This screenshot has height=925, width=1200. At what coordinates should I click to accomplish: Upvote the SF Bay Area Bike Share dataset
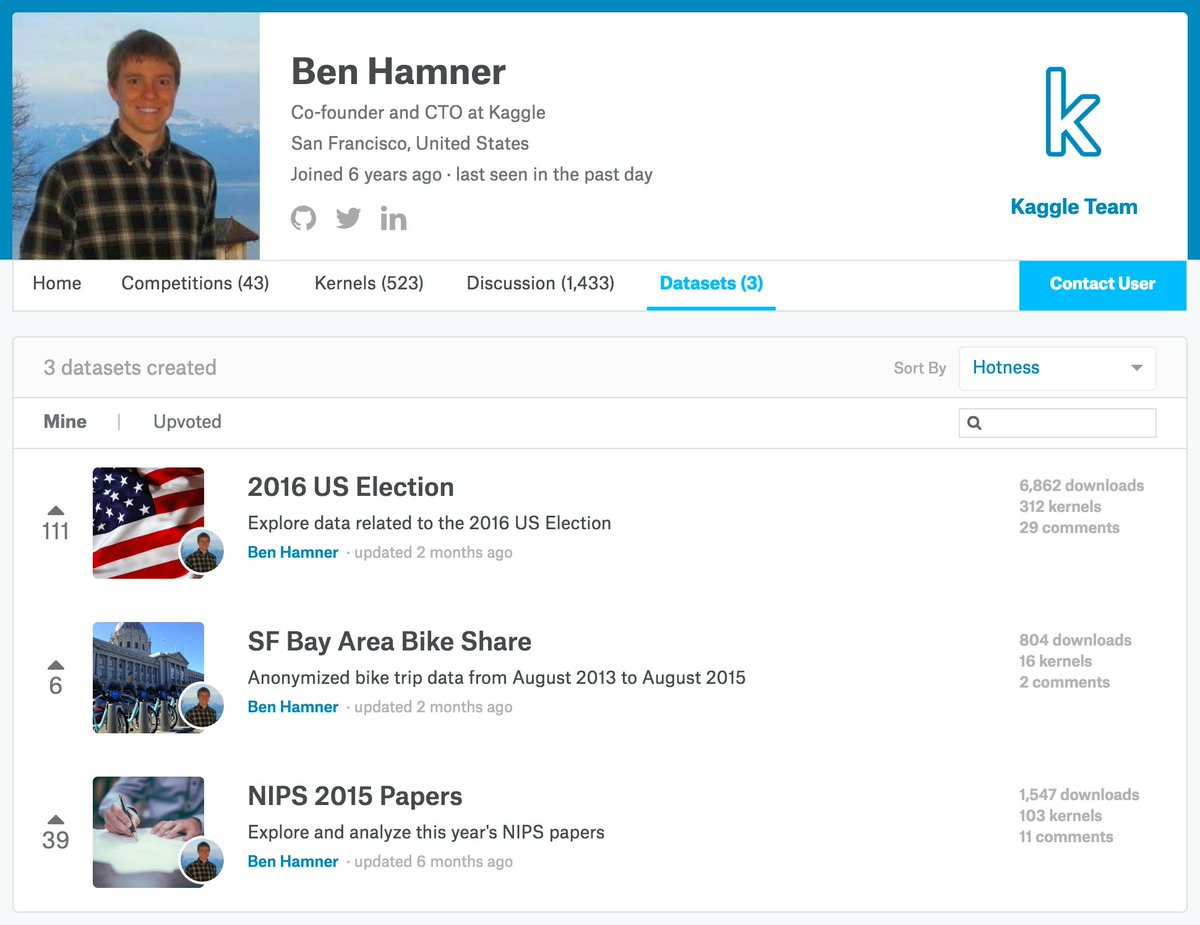[x=56, y=665]
